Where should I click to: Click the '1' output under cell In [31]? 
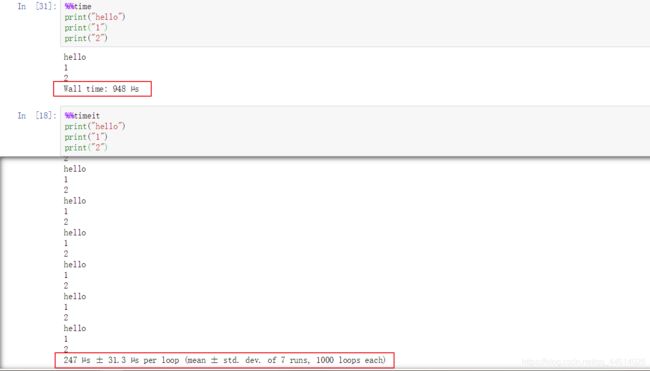click(66, 68)
